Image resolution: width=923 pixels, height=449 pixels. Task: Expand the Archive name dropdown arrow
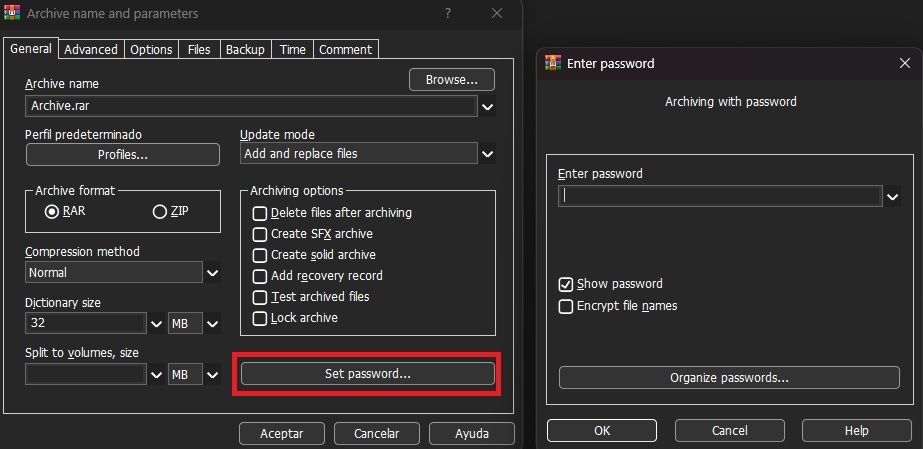[487, 107]
